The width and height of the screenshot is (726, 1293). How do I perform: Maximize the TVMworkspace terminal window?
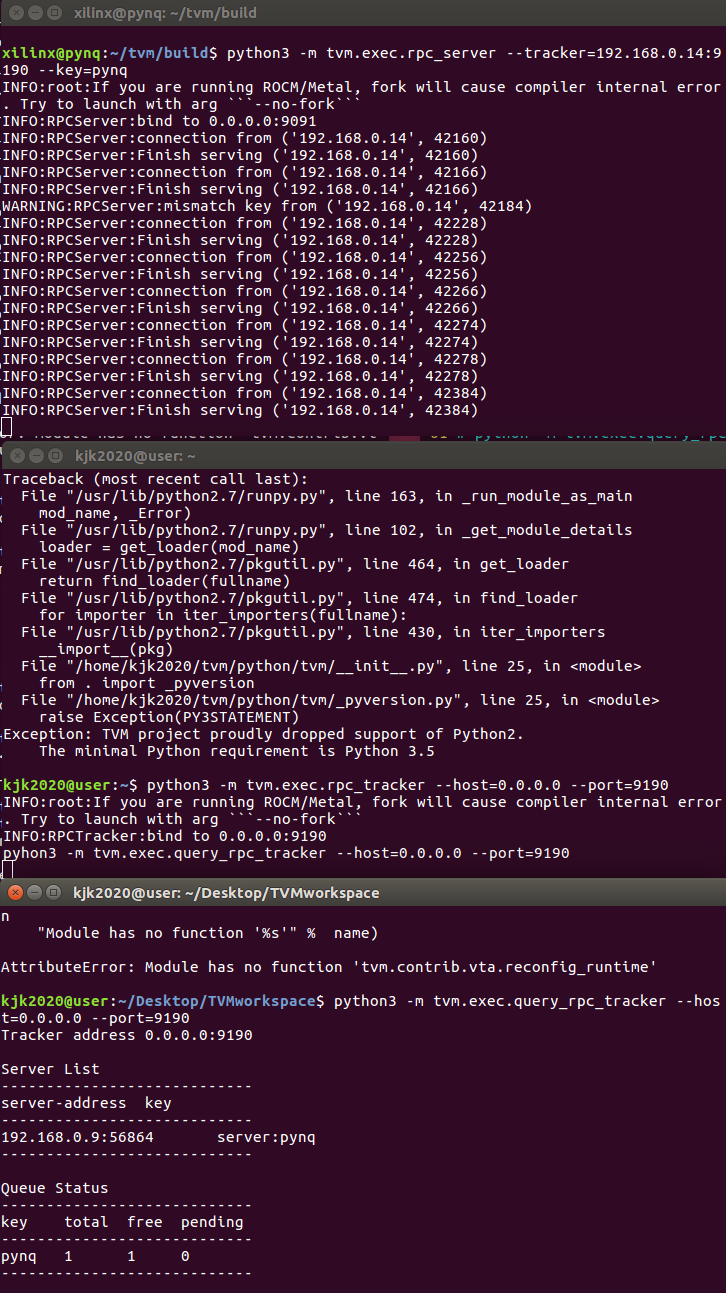click(54, 892)
